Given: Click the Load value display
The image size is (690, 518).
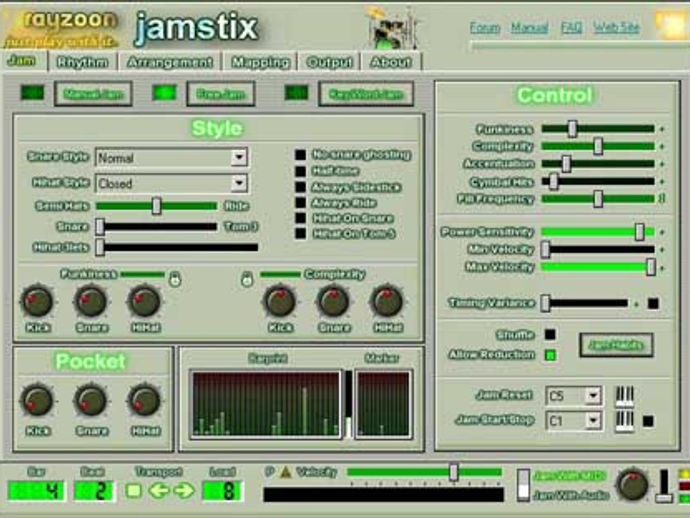Looking at the screenshot, I should coord(223,491).
